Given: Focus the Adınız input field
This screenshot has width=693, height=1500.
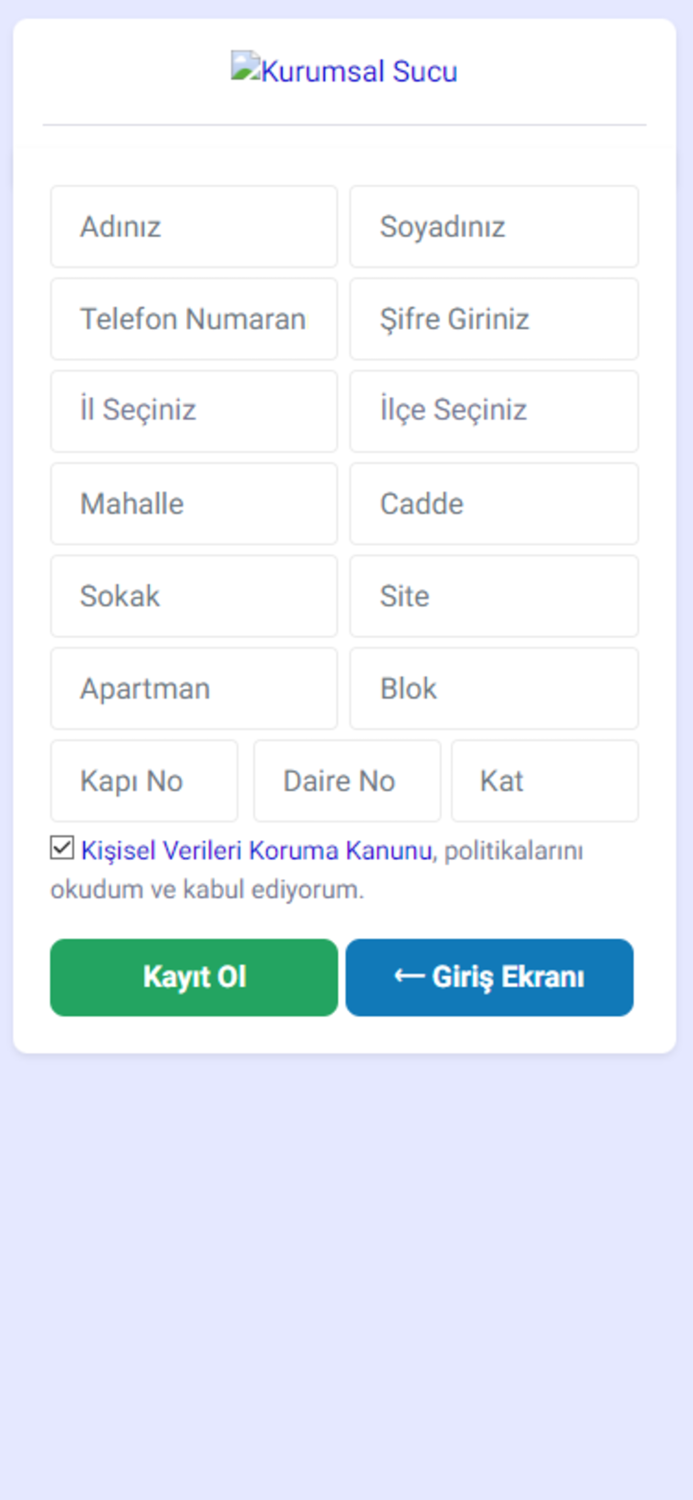Looking at the screenshot, I should [x=193, y=226].
